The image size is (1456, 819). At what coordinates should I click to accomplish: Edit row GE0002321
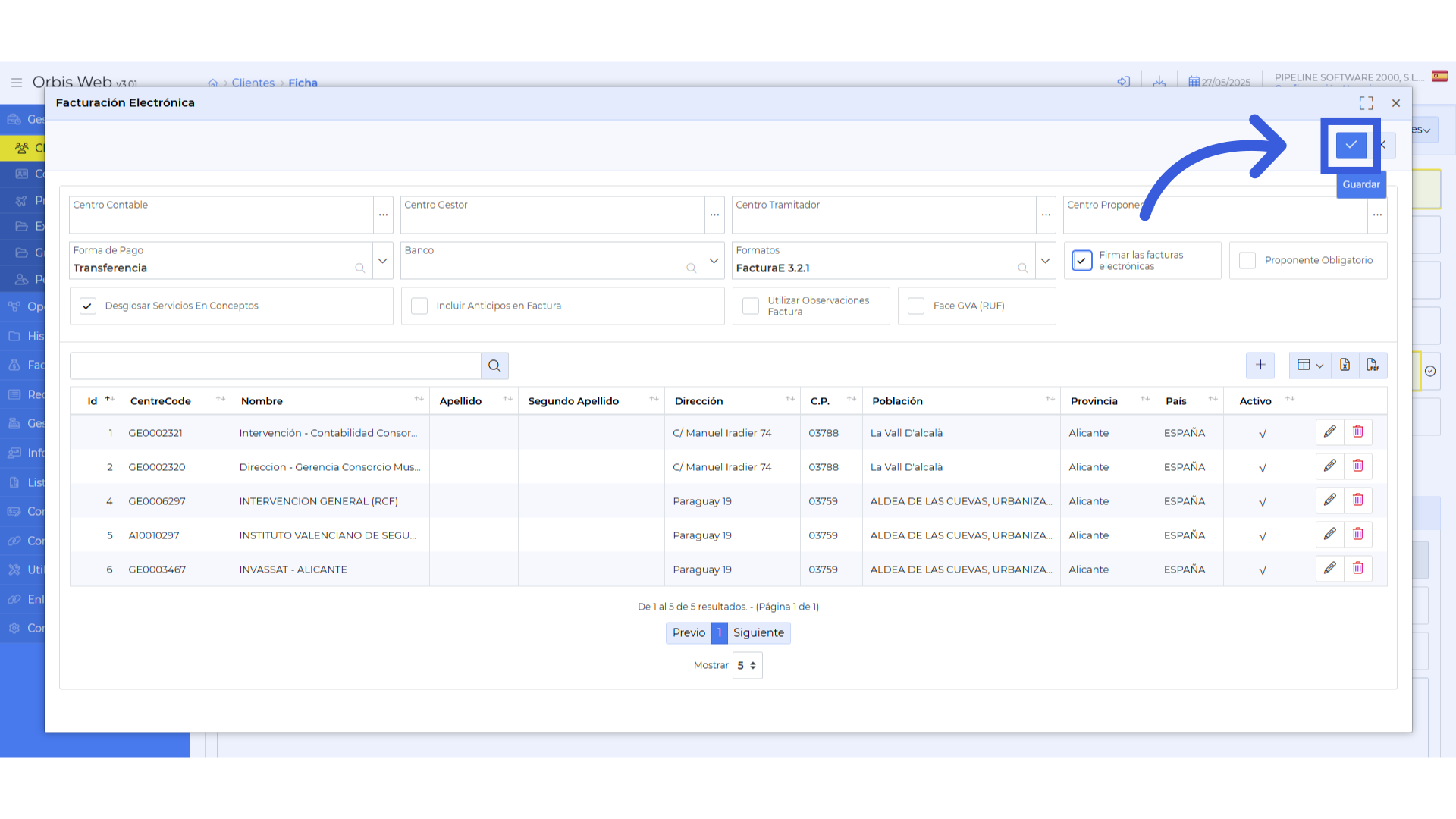tap(1329, 432)
